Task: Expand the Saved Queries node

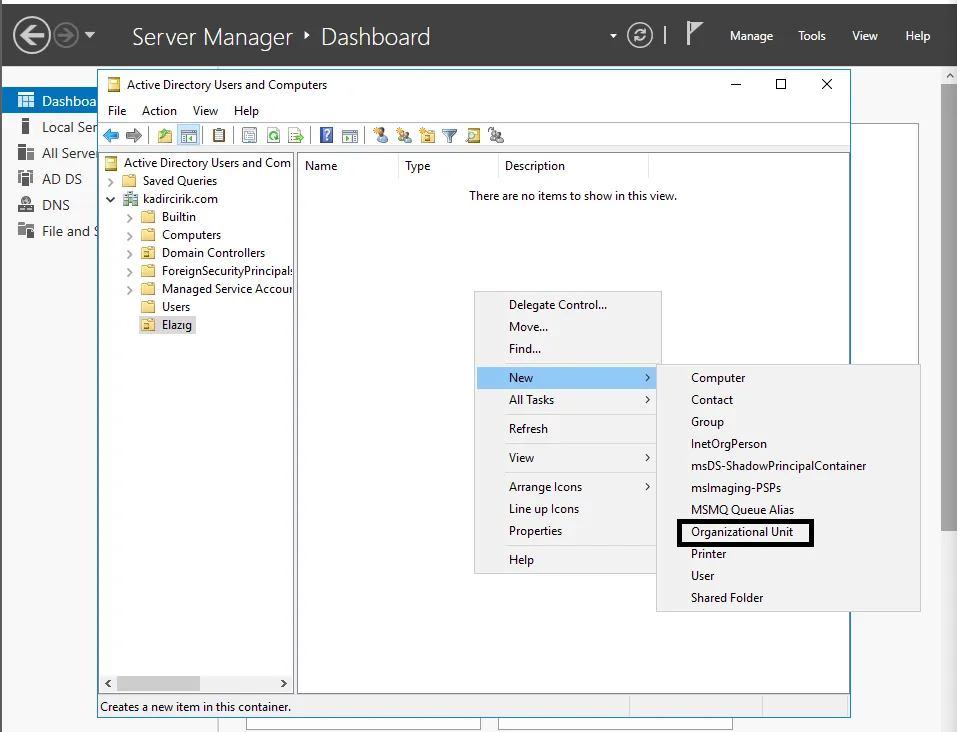Action: (x=110, y=181)
